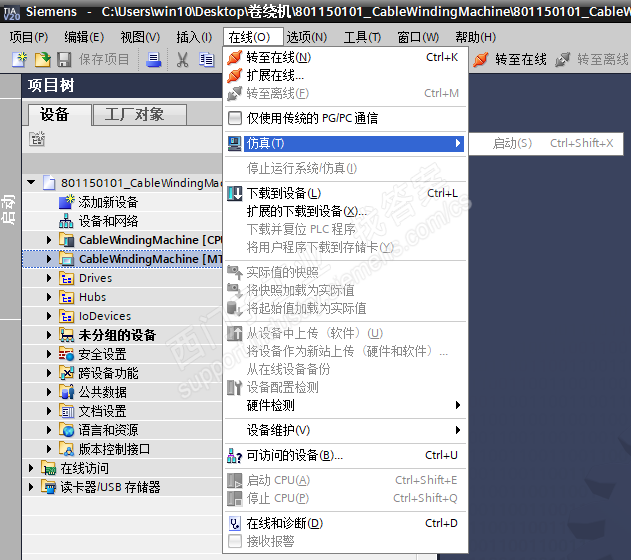The width and height of the screenshot is (631, 560).
Task: Click the Drives folder icon
Action: point(66,278)
